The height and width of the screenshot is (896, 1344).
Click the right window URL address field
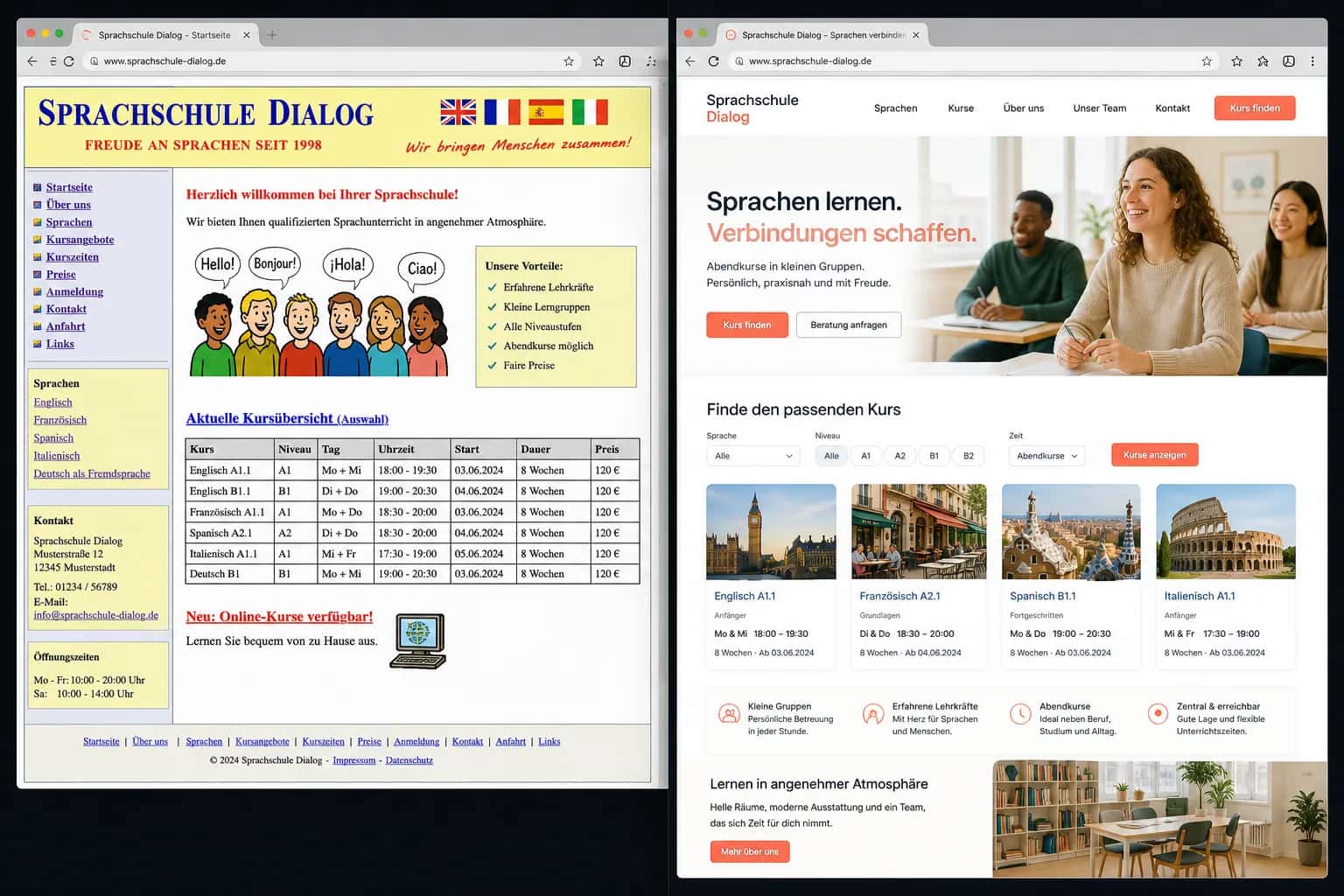click(974, 61)
